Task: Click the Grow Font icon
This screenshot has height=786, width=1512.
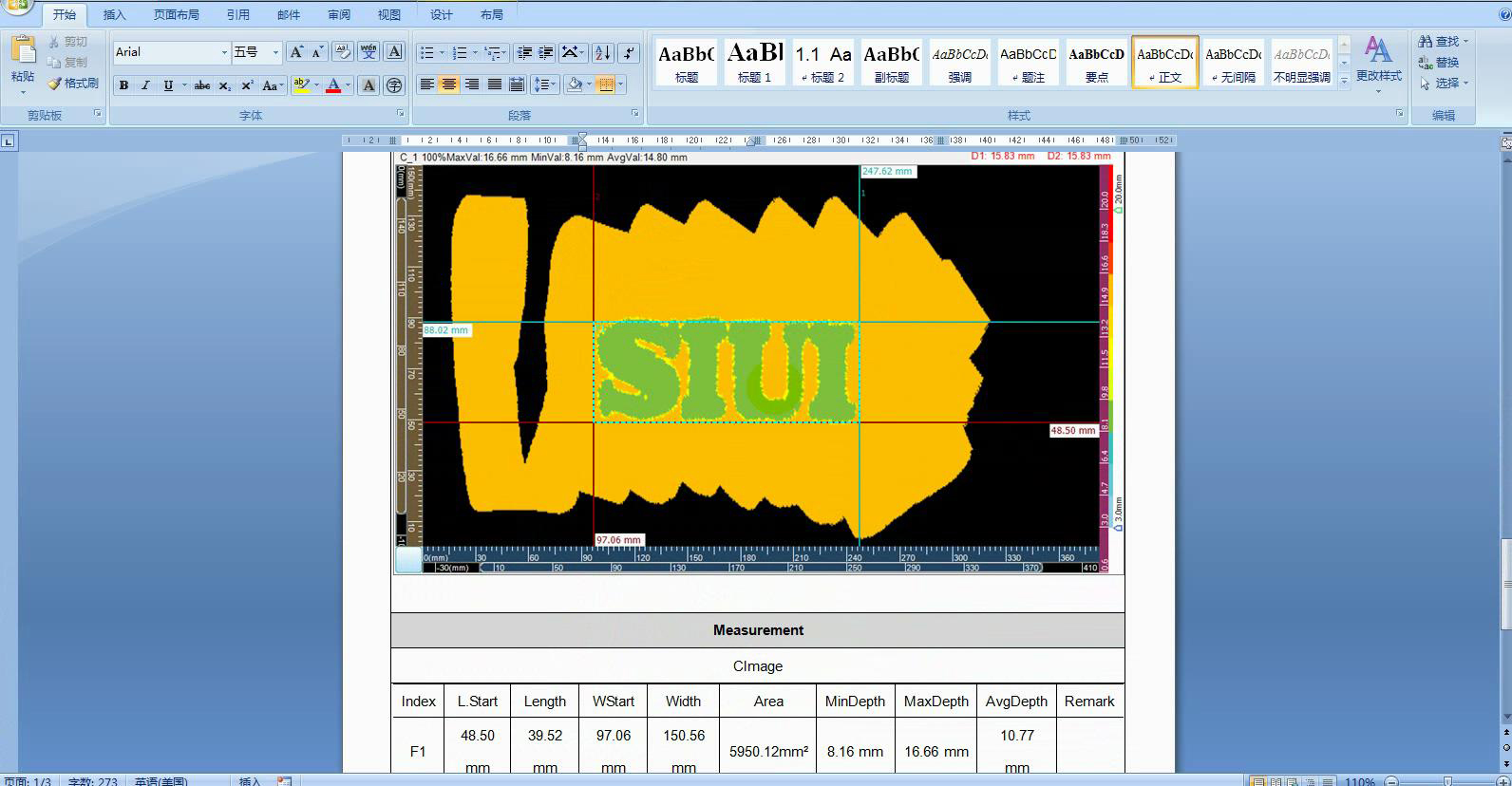Action: 296,52
